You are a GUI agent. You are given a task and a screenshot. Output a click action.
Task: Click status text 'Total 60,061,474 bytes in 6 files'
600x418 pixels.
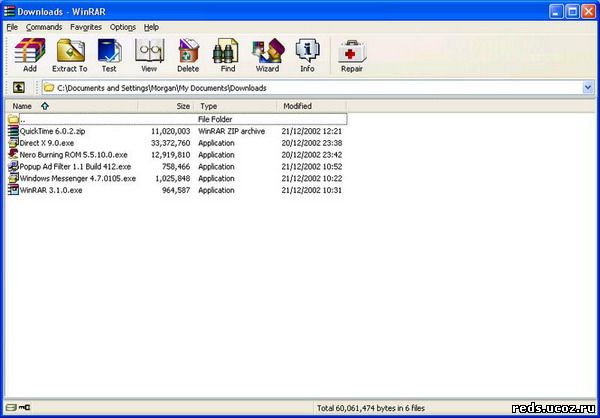pos(371,408)
